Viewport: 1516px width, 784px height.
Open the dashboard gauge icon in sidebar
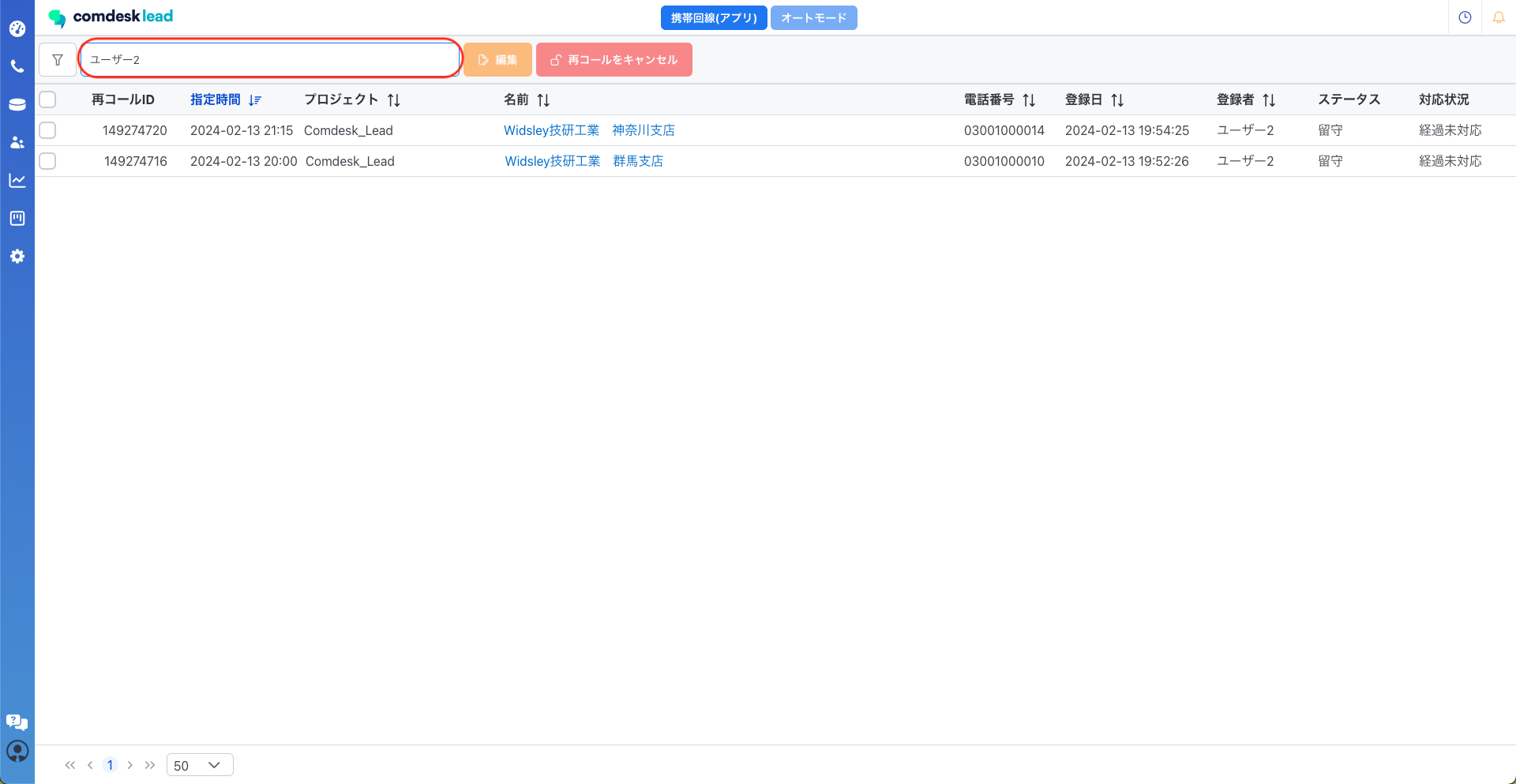[17, 29]
